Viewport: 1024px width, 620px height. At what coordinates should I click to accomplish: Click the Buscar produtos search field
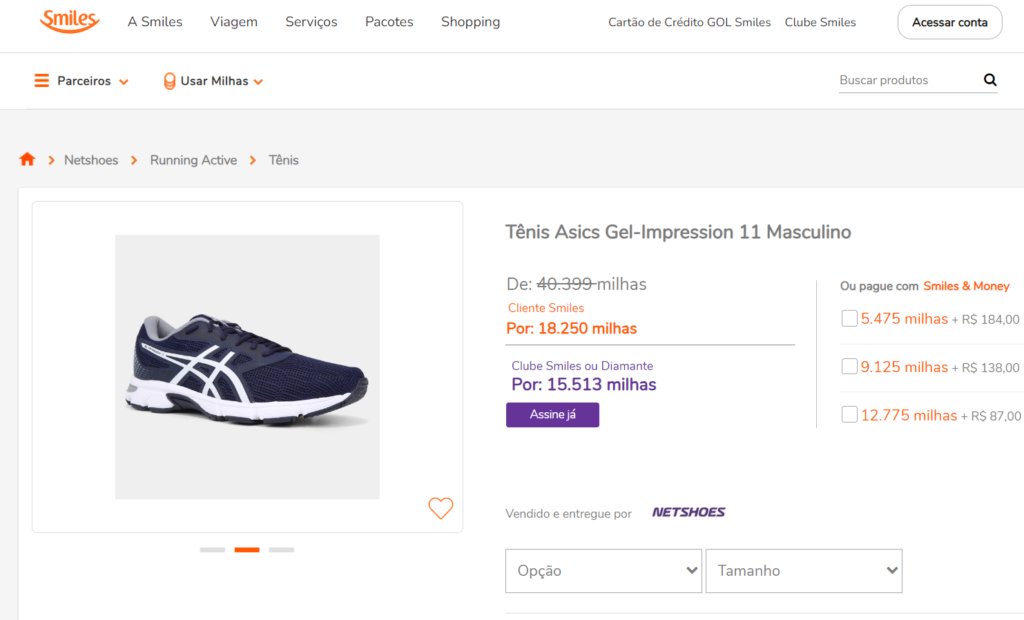coord(908,80)
